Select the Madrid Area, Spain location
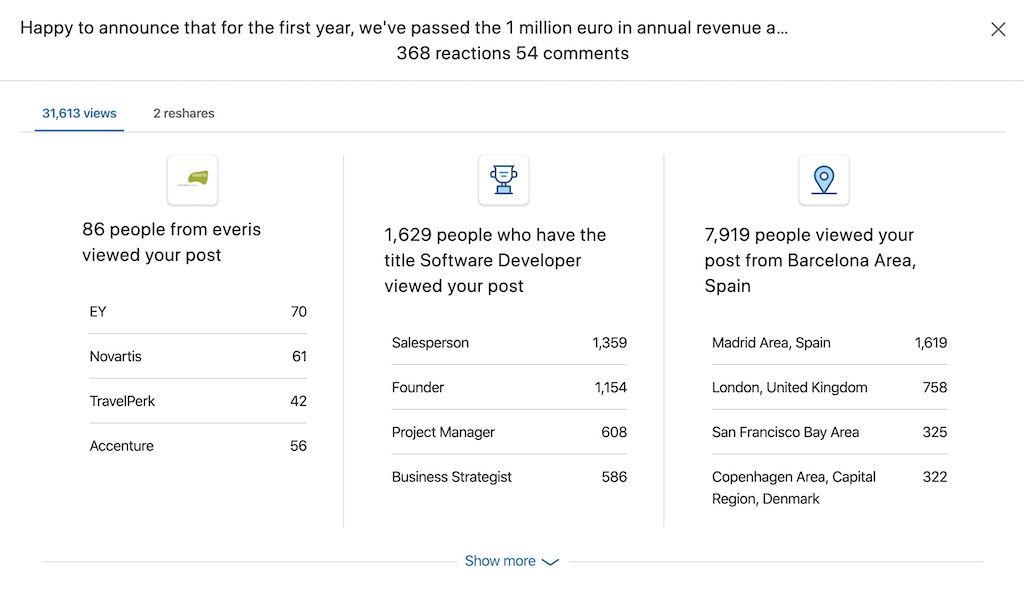 click(829, 343)
